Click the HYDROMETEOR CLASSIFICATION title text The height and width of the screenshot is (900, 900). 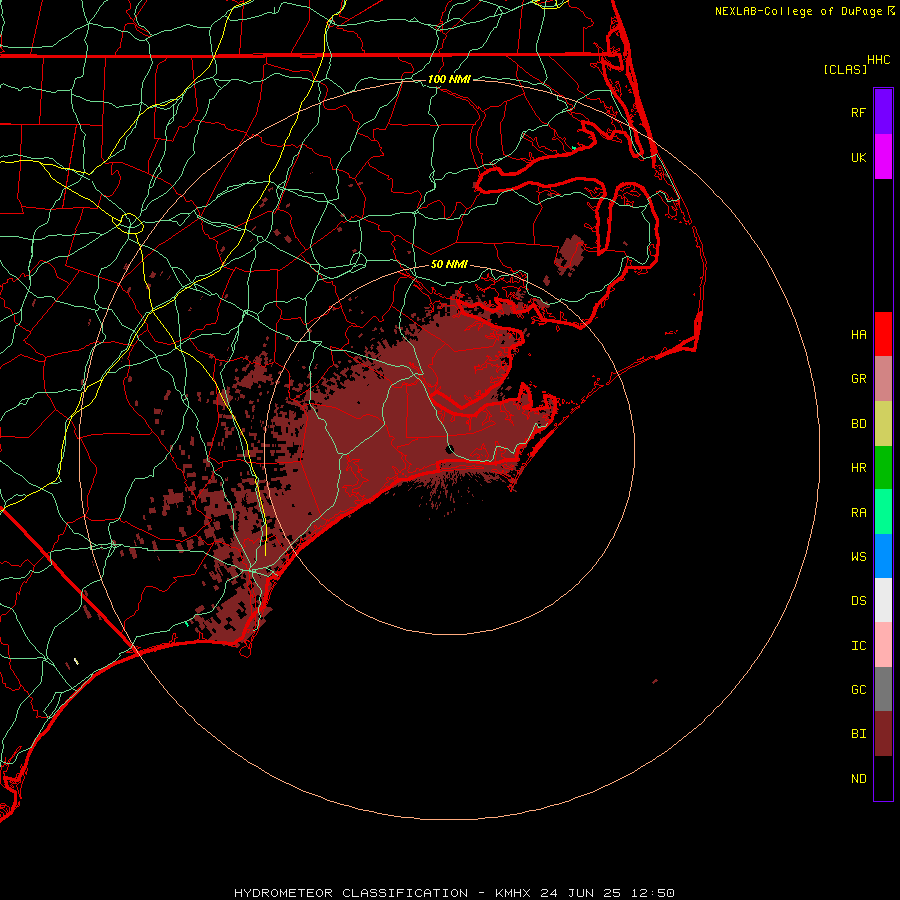[351, 893]
